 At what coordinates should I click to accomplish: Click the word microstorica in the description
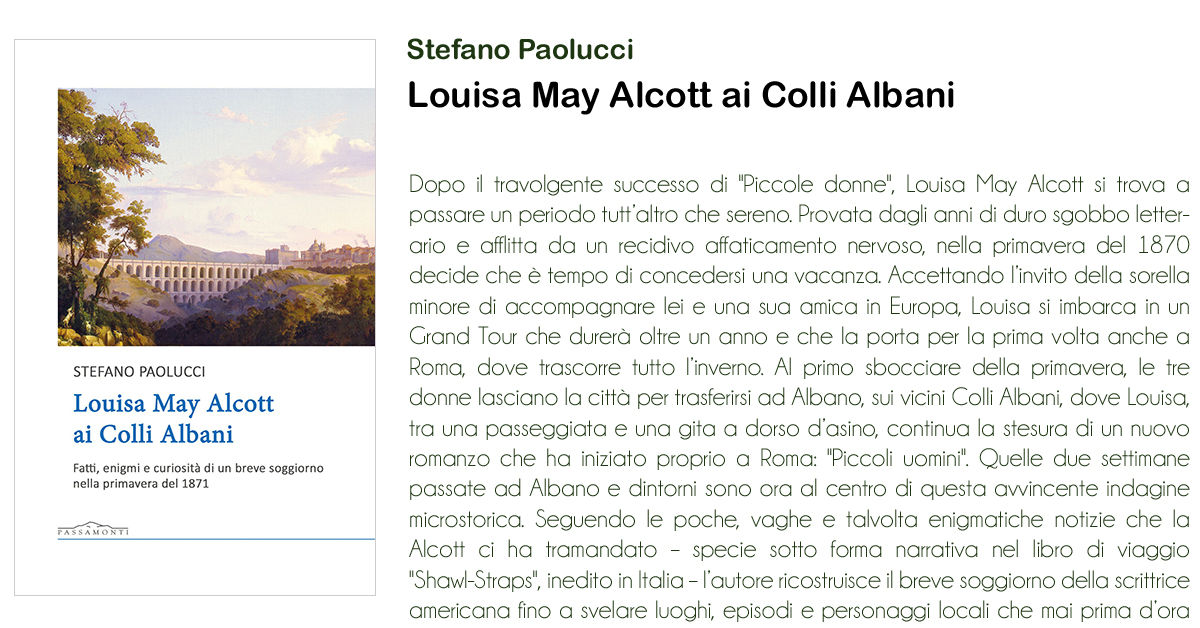(x=467, y=521)
